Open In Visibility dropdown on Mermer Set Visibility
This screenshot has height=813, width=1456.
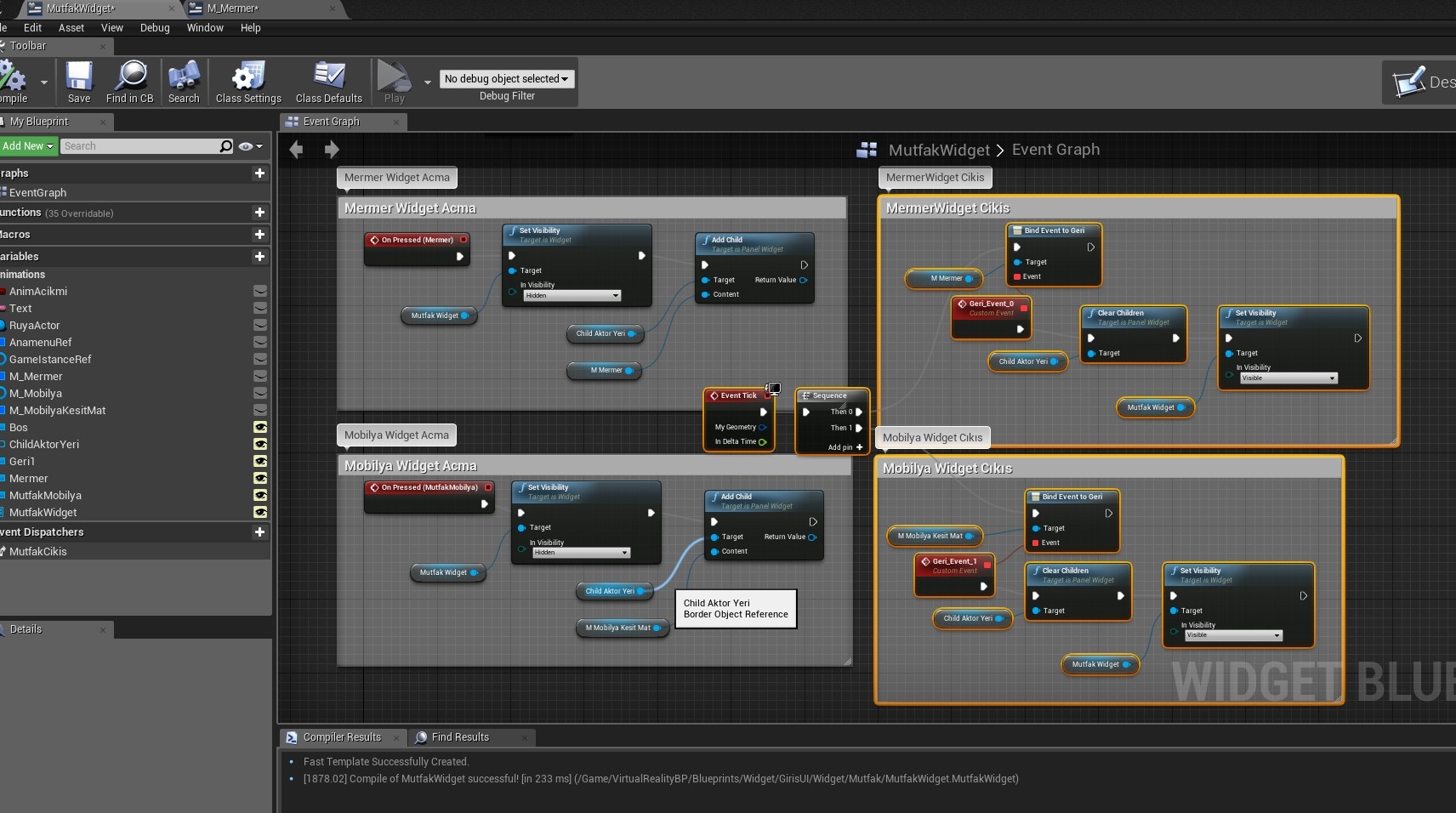coord(572,295)
